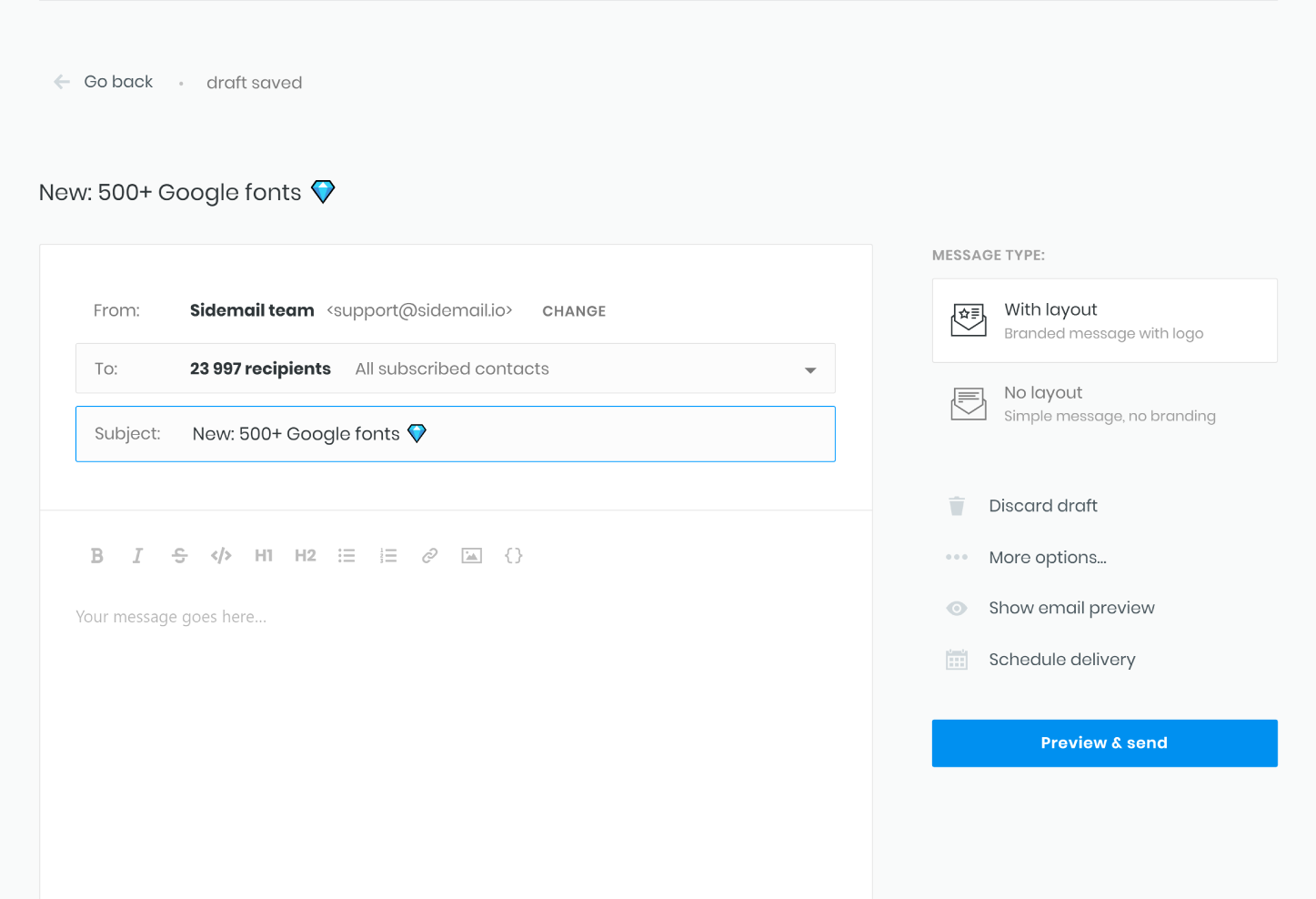Click the support@sidemail.io sender address
Image resolution: width=1316 pixels, height=899 pixels.
[x=420, y=310]
